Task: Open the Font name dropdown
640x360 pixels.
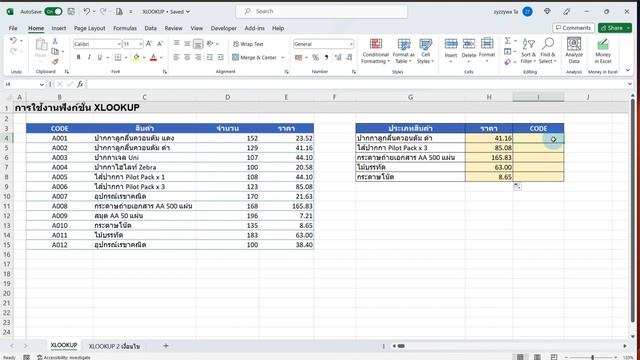Action: (119, 44)
